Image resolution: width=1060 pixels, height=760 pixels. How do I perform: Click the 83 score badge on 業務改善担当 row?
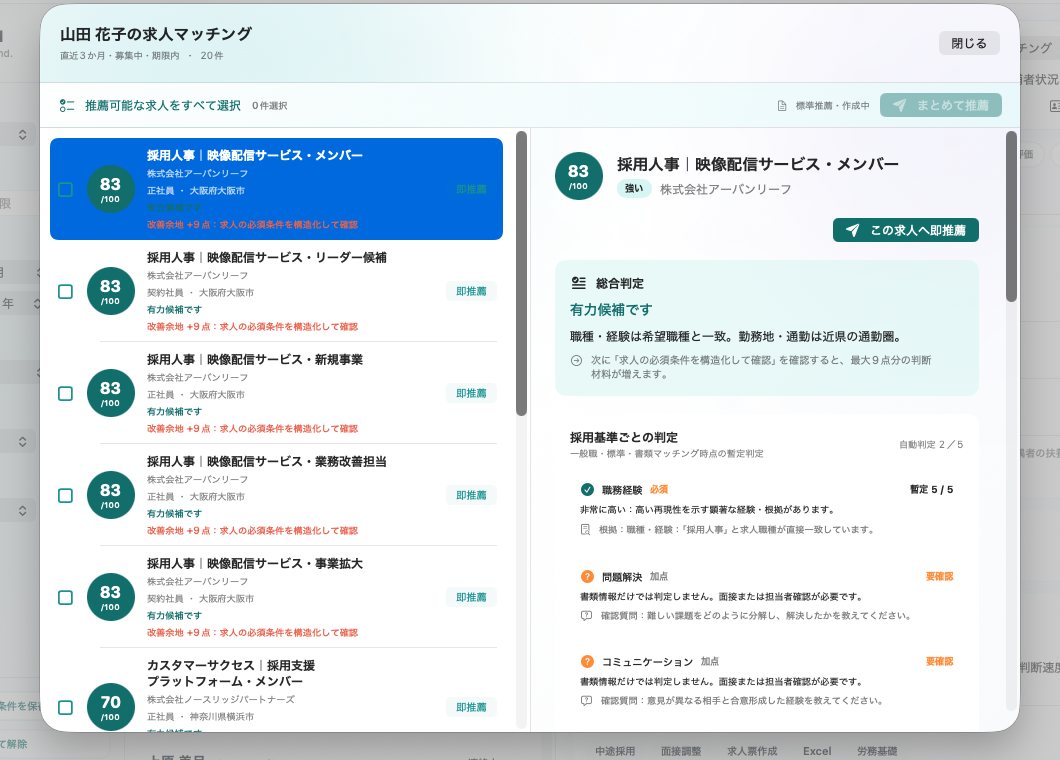[111, 496]
